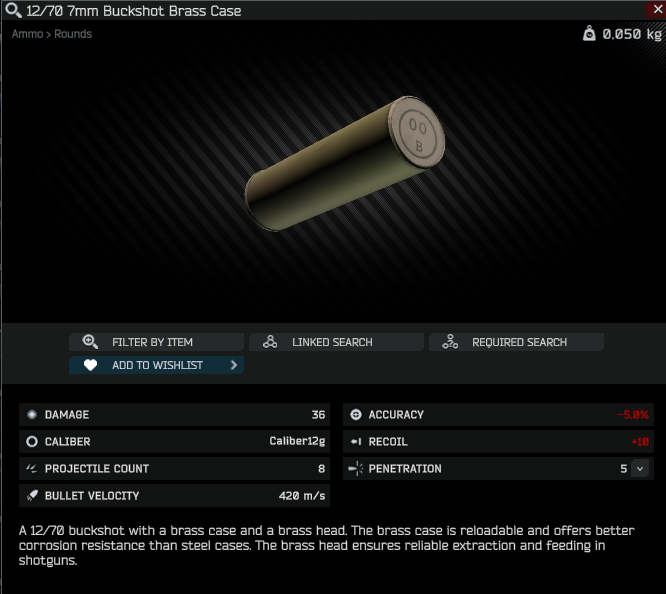
Task: Run a Required Search for this item
Action: (516, 342)
